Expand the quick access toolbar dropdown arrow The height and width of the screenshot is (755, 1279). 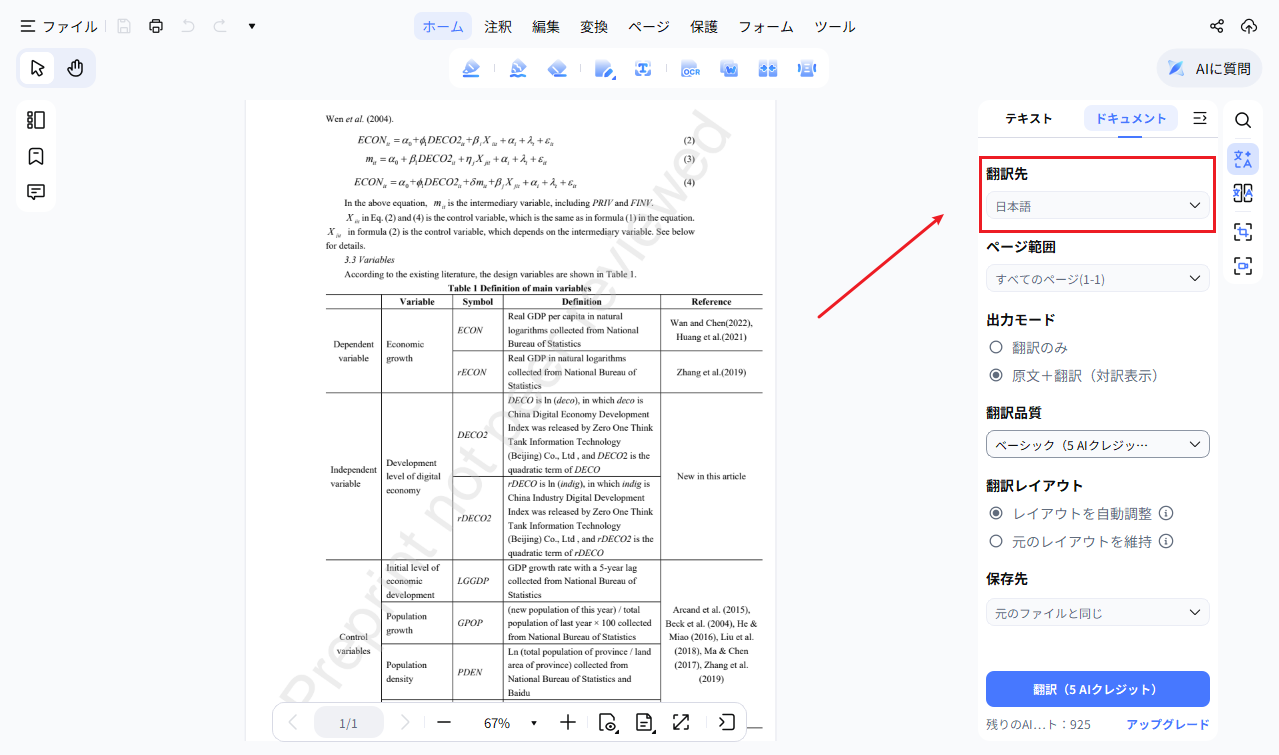(x=252, y=26)
